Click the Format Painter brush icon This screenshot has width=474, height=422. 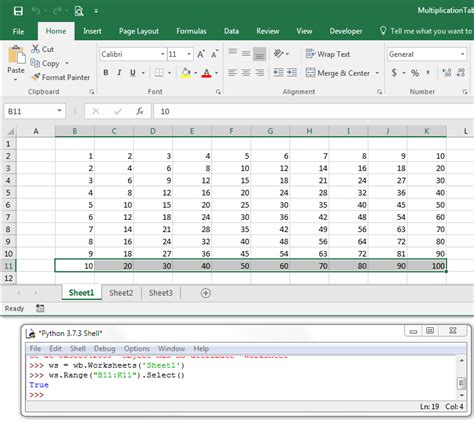[36, 77]
